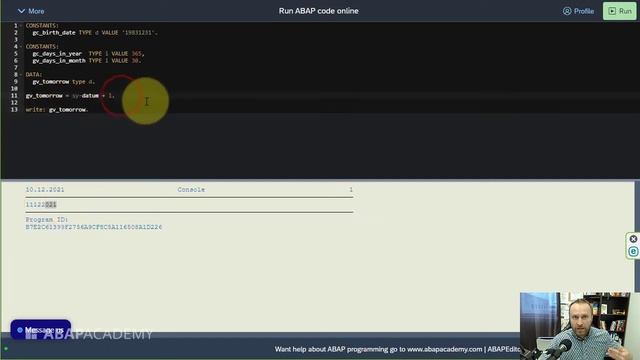Click the footer abapacademy help text
This screenshot has height=360, width=640.
coord(397,349)
